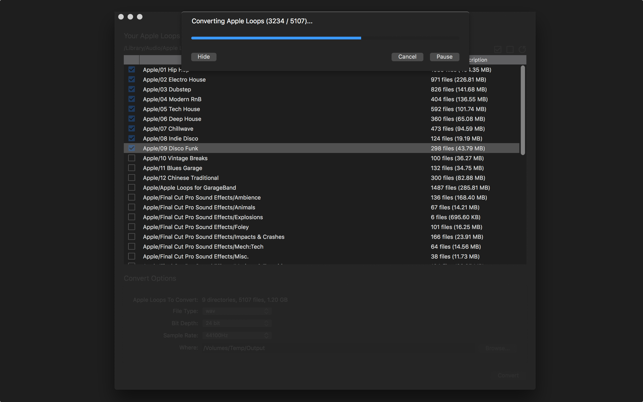Click '9 directories, 5107 files' summary text
This screenshot has height=402, width=643.
tap(245, 300)
